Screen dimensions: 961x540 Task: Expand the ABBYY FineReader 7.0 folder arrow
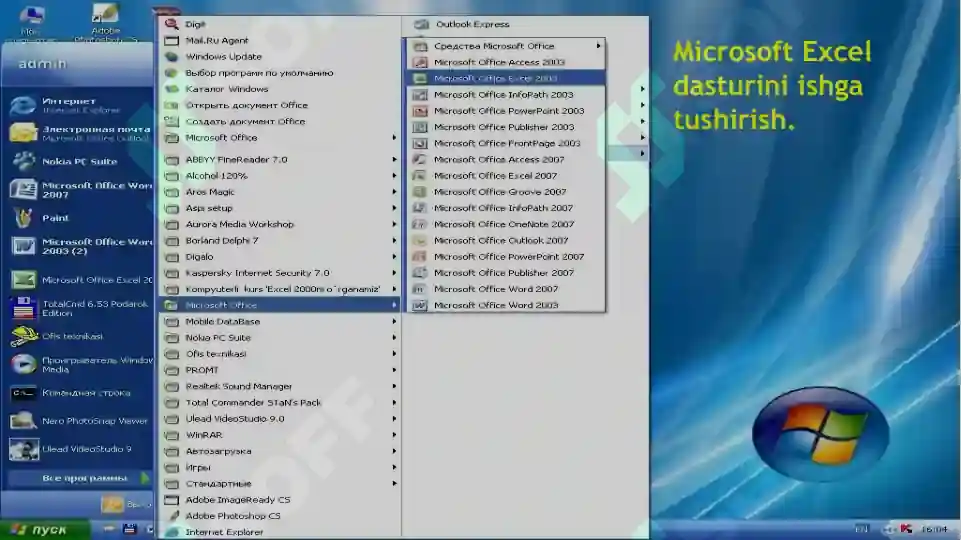[394, 159]
